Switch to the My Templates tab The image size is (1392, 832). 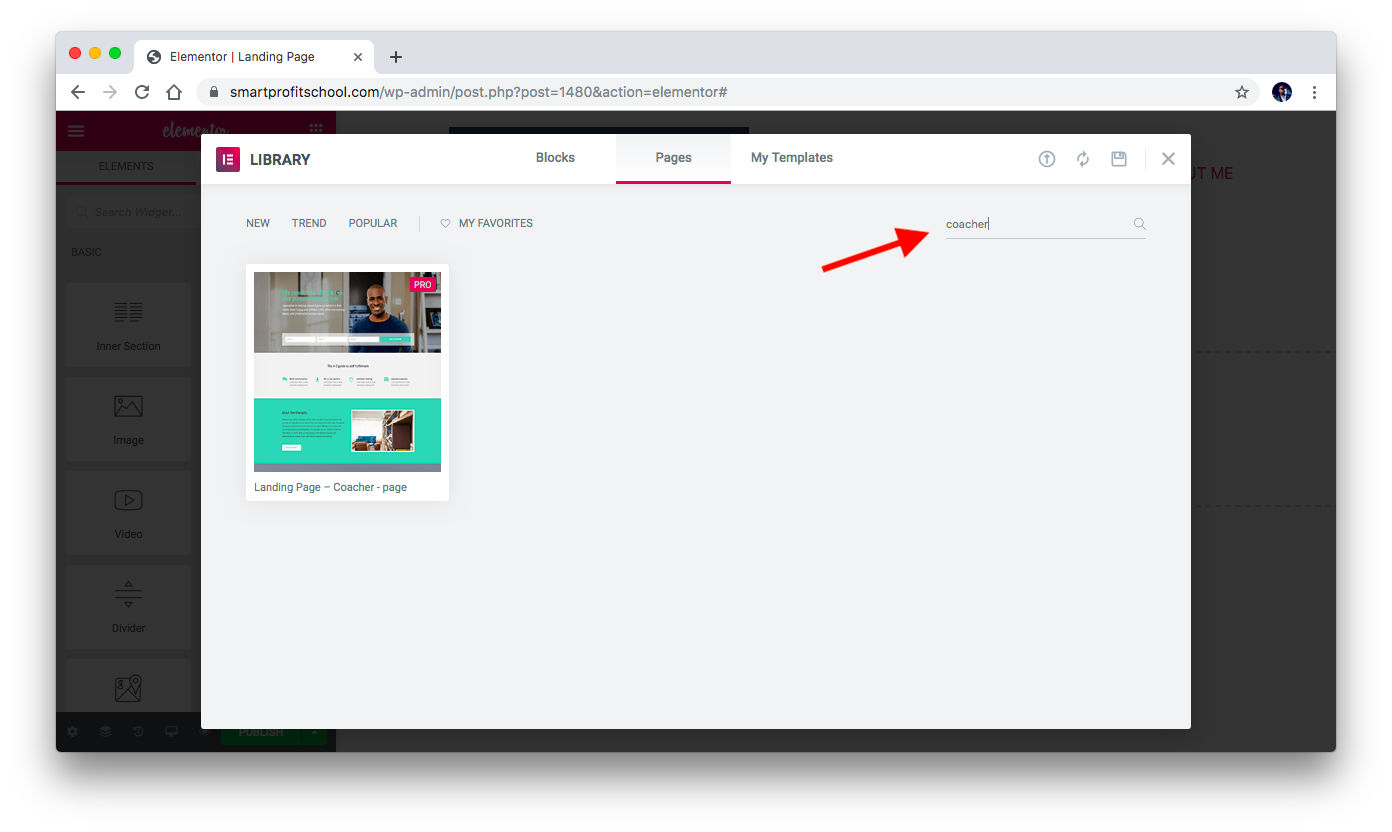pos(792,158)
